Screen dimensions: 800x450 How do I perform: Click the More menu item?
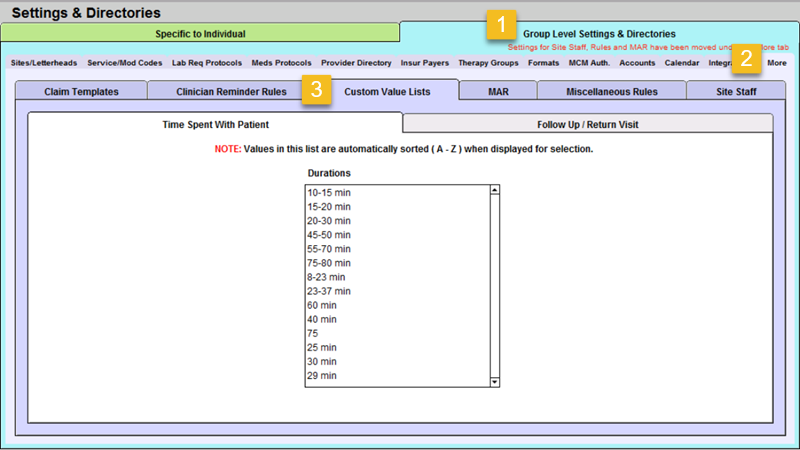pyautogui.click(x=776, y=63)
